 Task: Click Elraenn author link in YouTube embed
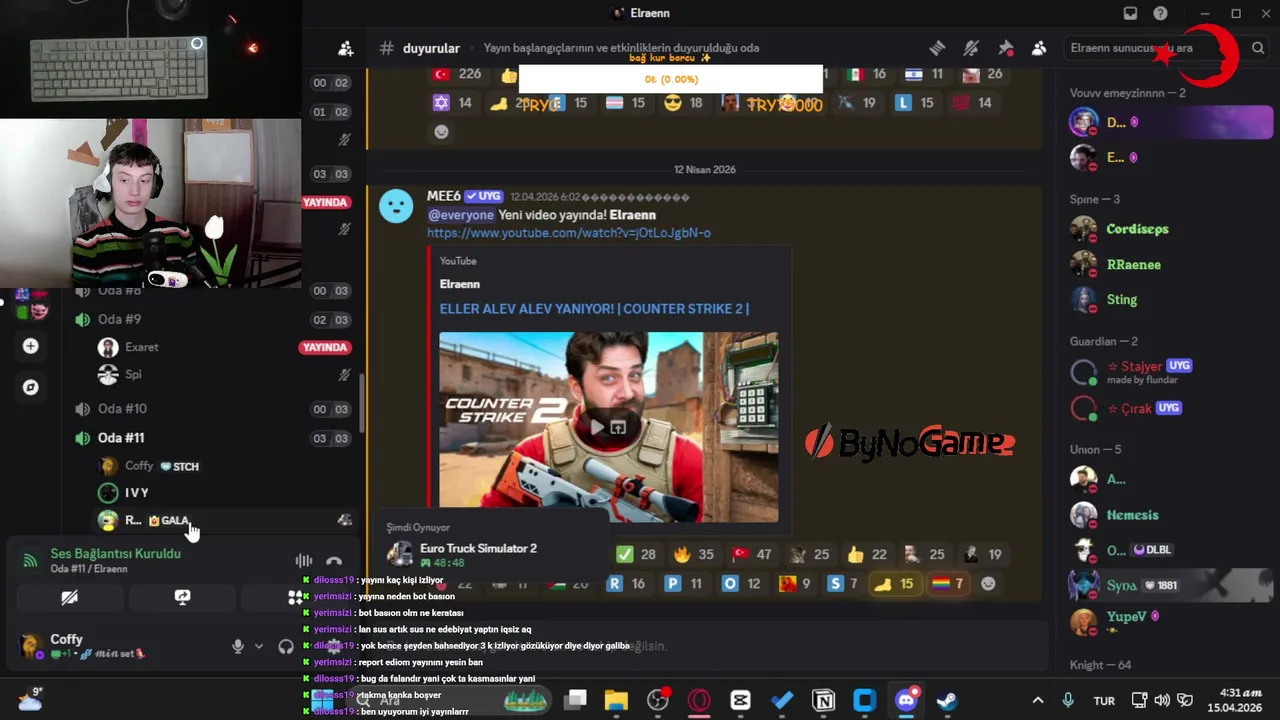[460, 284]
